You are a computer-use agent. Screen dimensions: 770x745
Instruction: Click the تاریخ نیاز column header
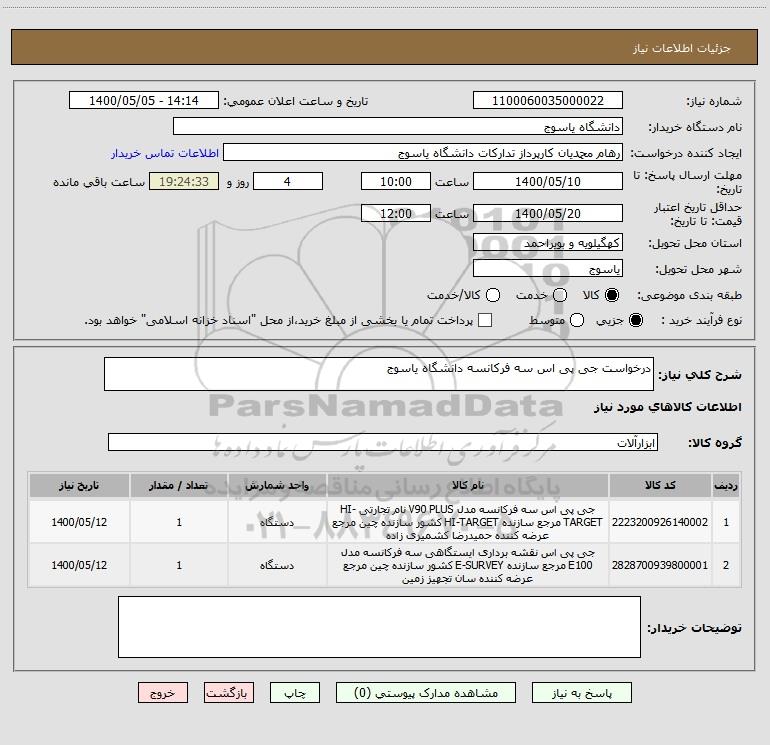(79, 485)
